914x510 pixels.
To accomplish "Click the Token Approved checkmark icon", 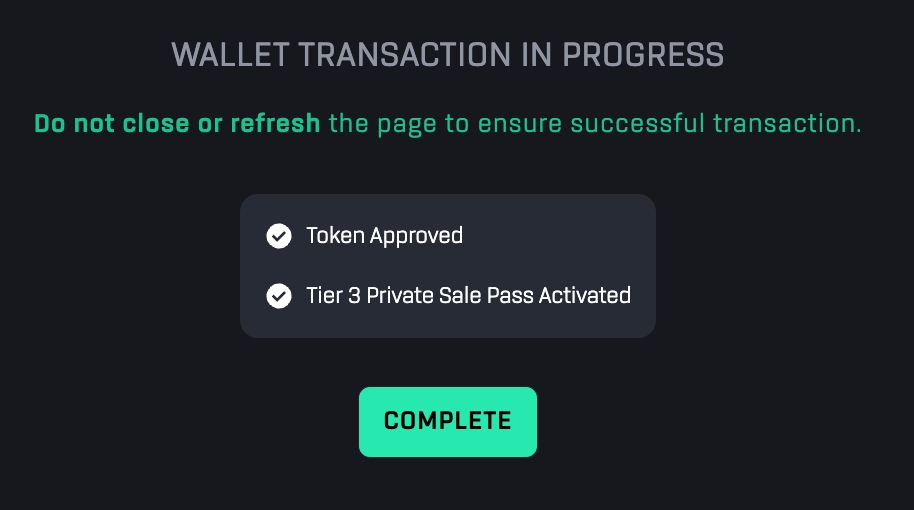I will 278,236.
